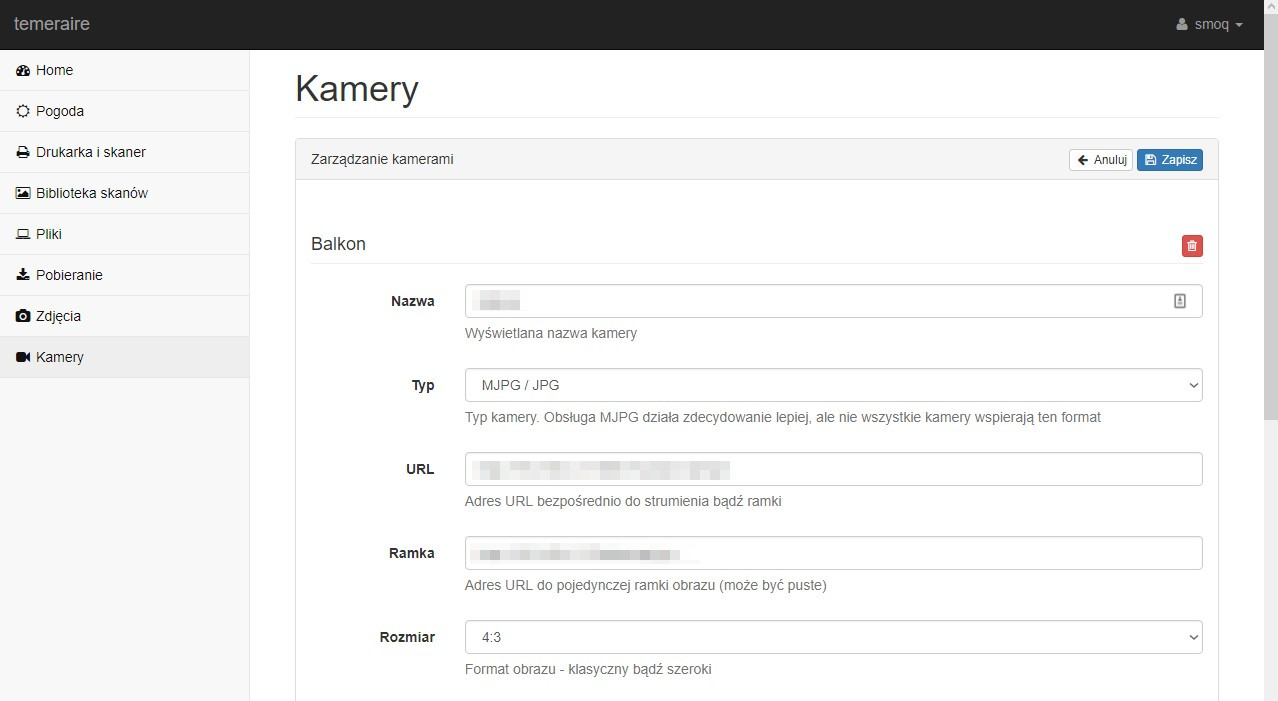
Task: Click the Pogoda weather icon
Action: pos(23,112)
